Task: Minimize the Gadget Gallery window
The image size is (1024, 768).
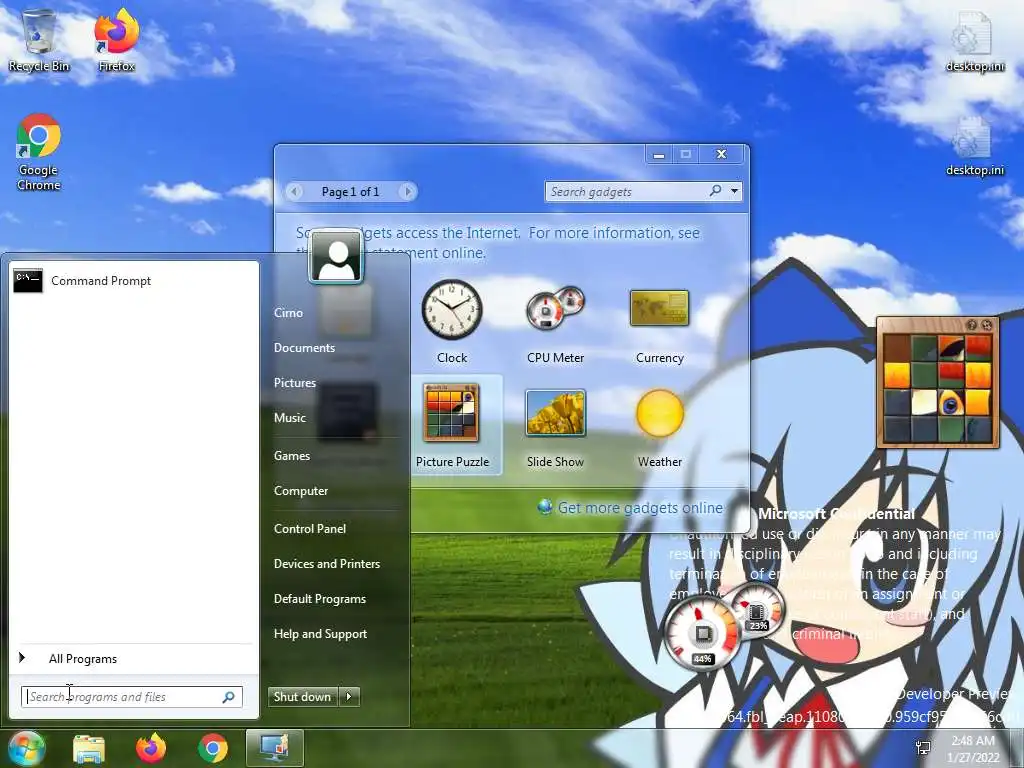Action: coord(659,155)
